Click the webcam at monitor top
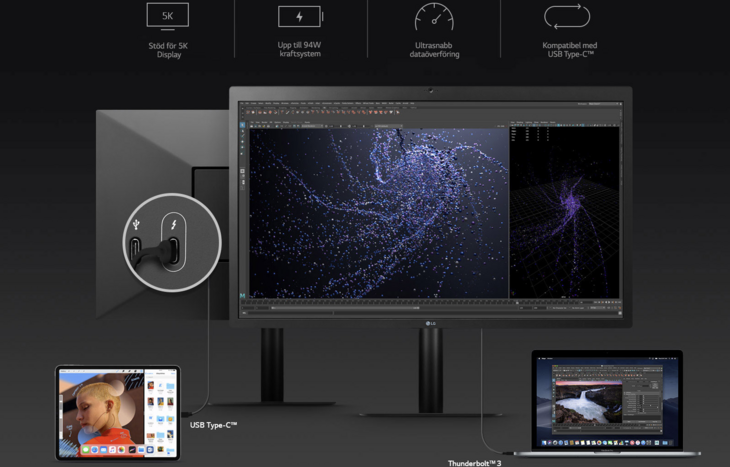 coord(431,92)
